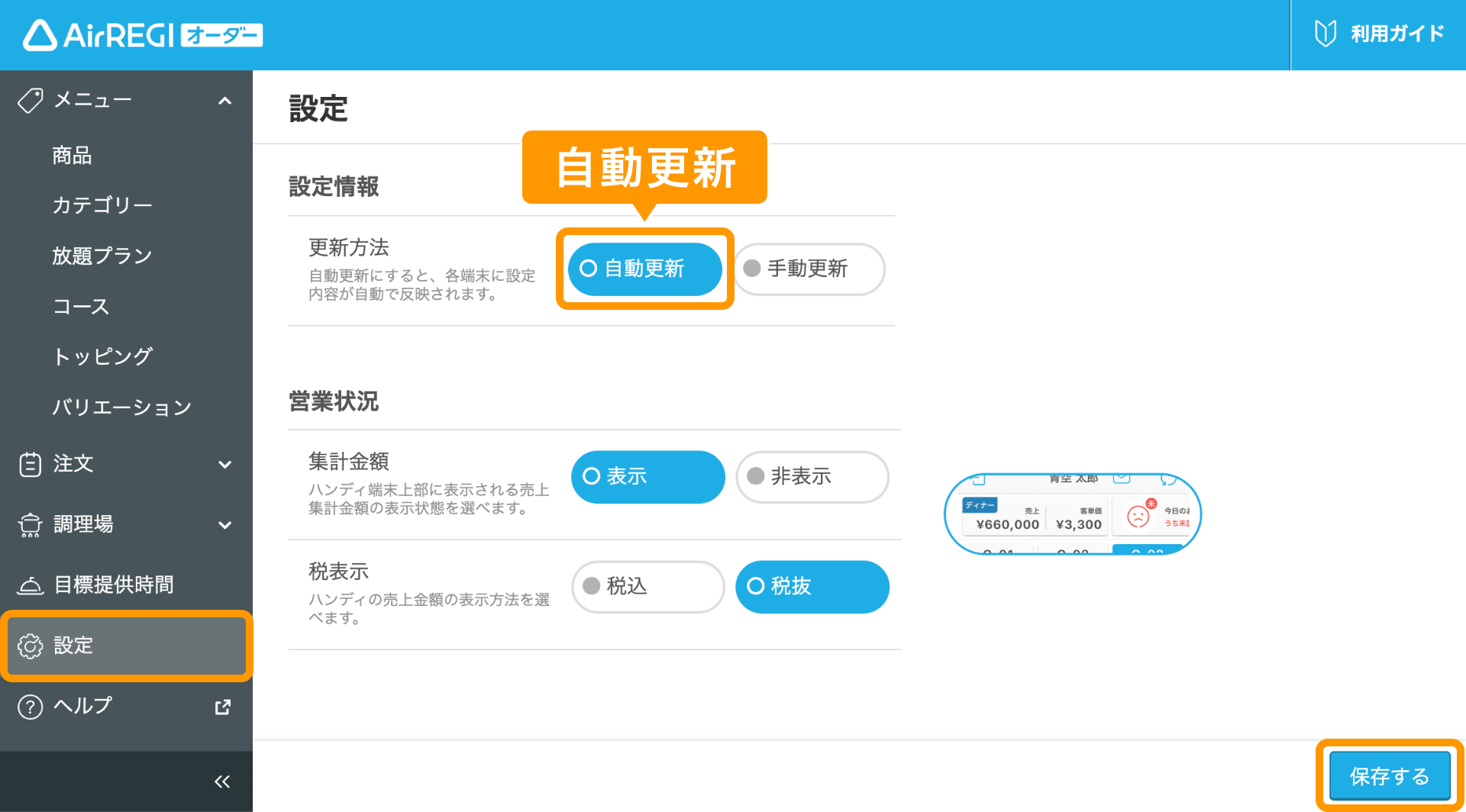Collapse the sidebar with the double chevron

tap(222, 781)
